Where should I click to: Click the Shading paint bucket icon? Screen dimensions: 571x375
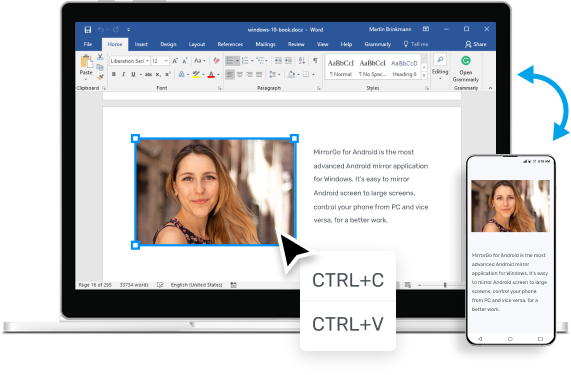[x=291, y=74]
